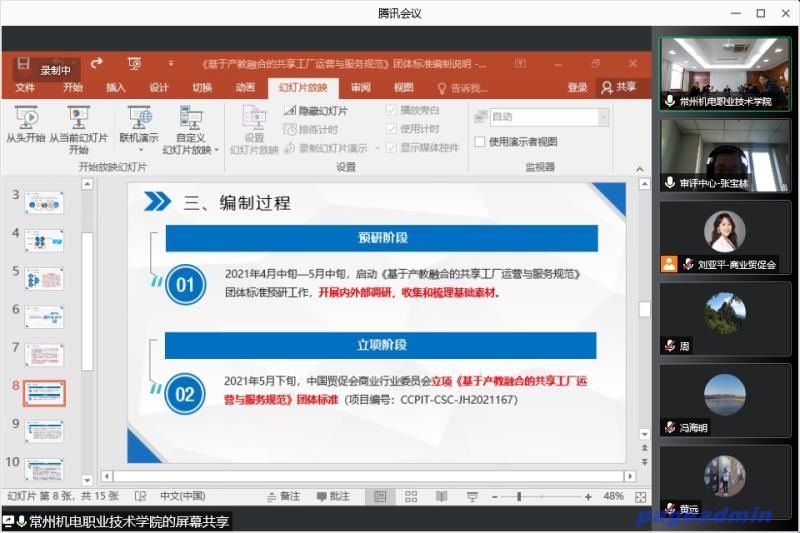Select slide 10 thumbnail
800x533 pixels.
(44, 469)
